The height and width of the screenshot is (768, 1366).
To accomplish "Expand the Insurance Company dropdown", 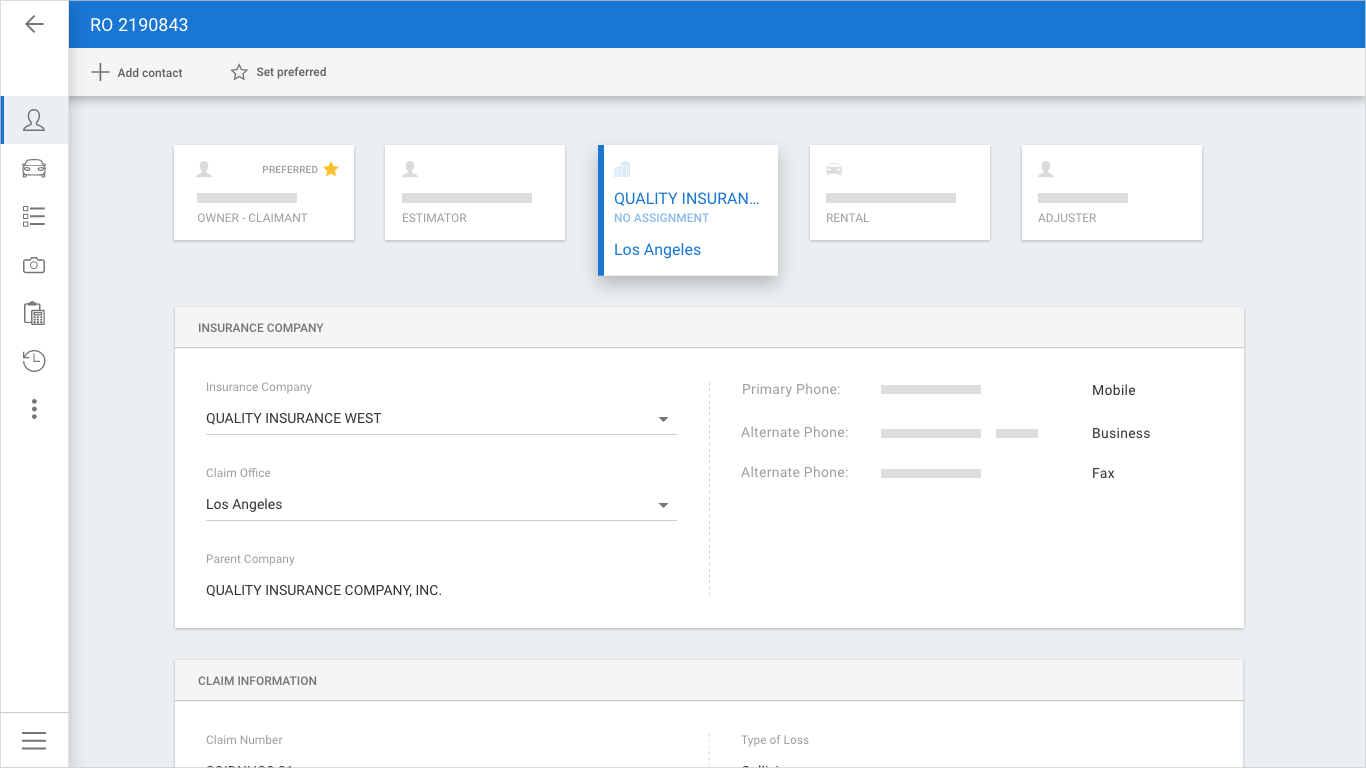I will [663, 419].
